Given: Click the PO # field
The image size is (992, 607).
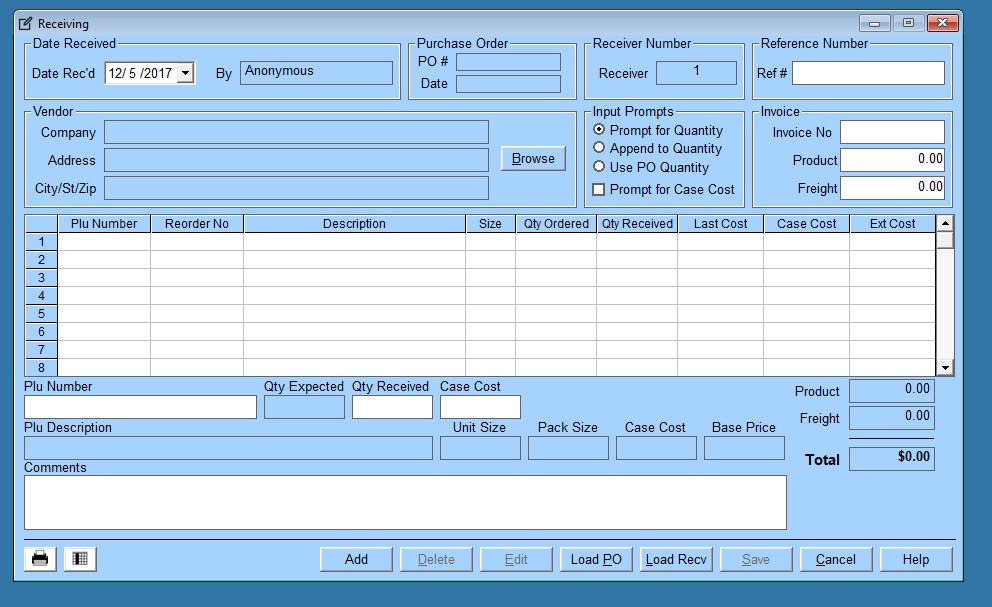Looking at the screenshot, I should tap(508, 62).
